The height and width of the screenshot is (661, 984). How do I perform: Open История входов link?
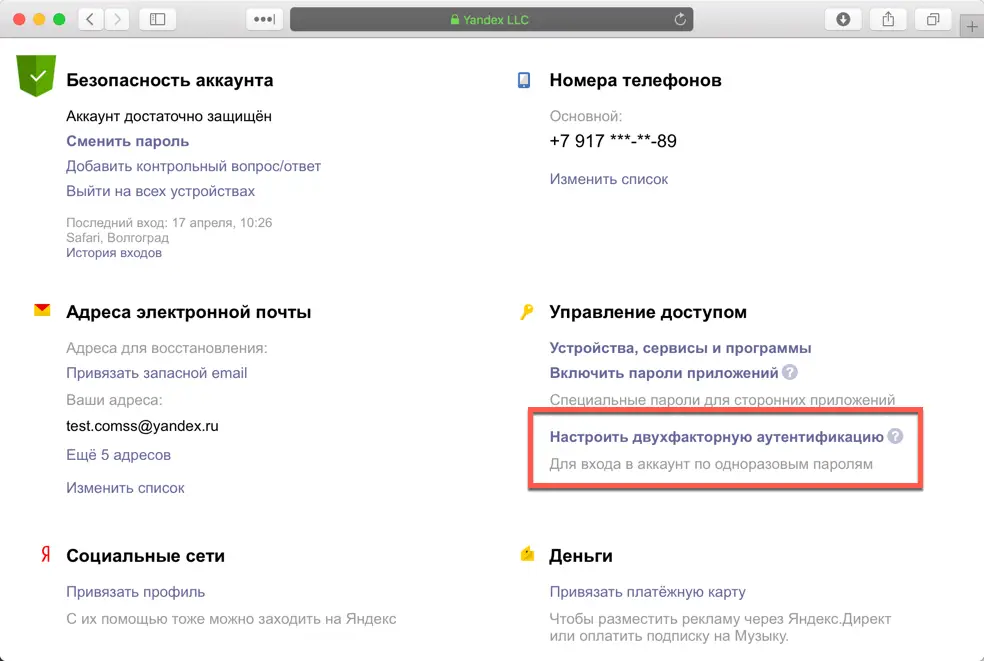pyautogui.click(x=113, y=253)
